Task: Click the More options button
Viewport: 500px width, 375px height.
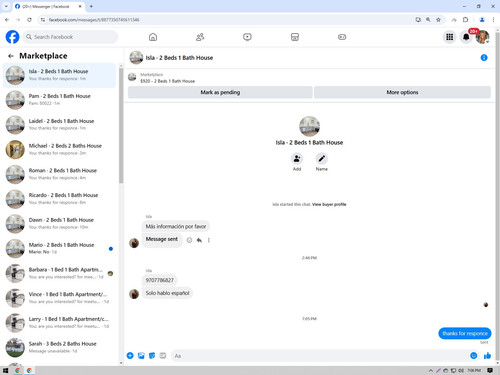Action: tap(402, 92)
